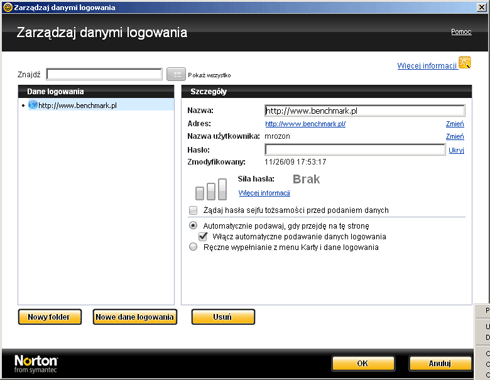The height and width of the screenshot is (380, 490).
Task: Click Ukryj next to password field
Action: pyautogui.click(x=456, y=150)
